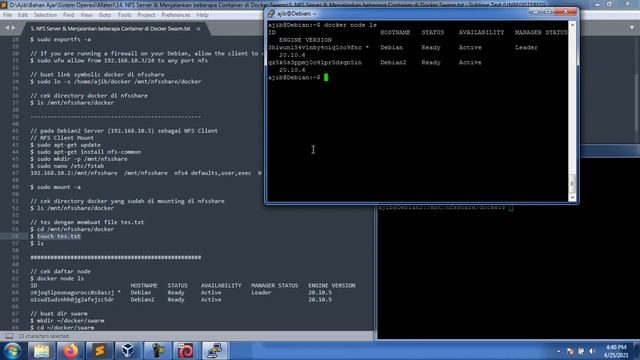Open the clock showing 4:40 PM

click(616, 351)
